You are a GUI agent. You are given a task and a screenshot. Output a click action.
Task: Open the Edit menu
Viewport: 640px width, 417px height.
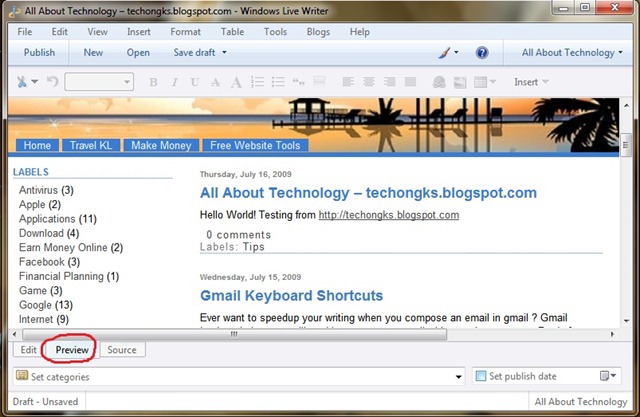click(60, 32)
